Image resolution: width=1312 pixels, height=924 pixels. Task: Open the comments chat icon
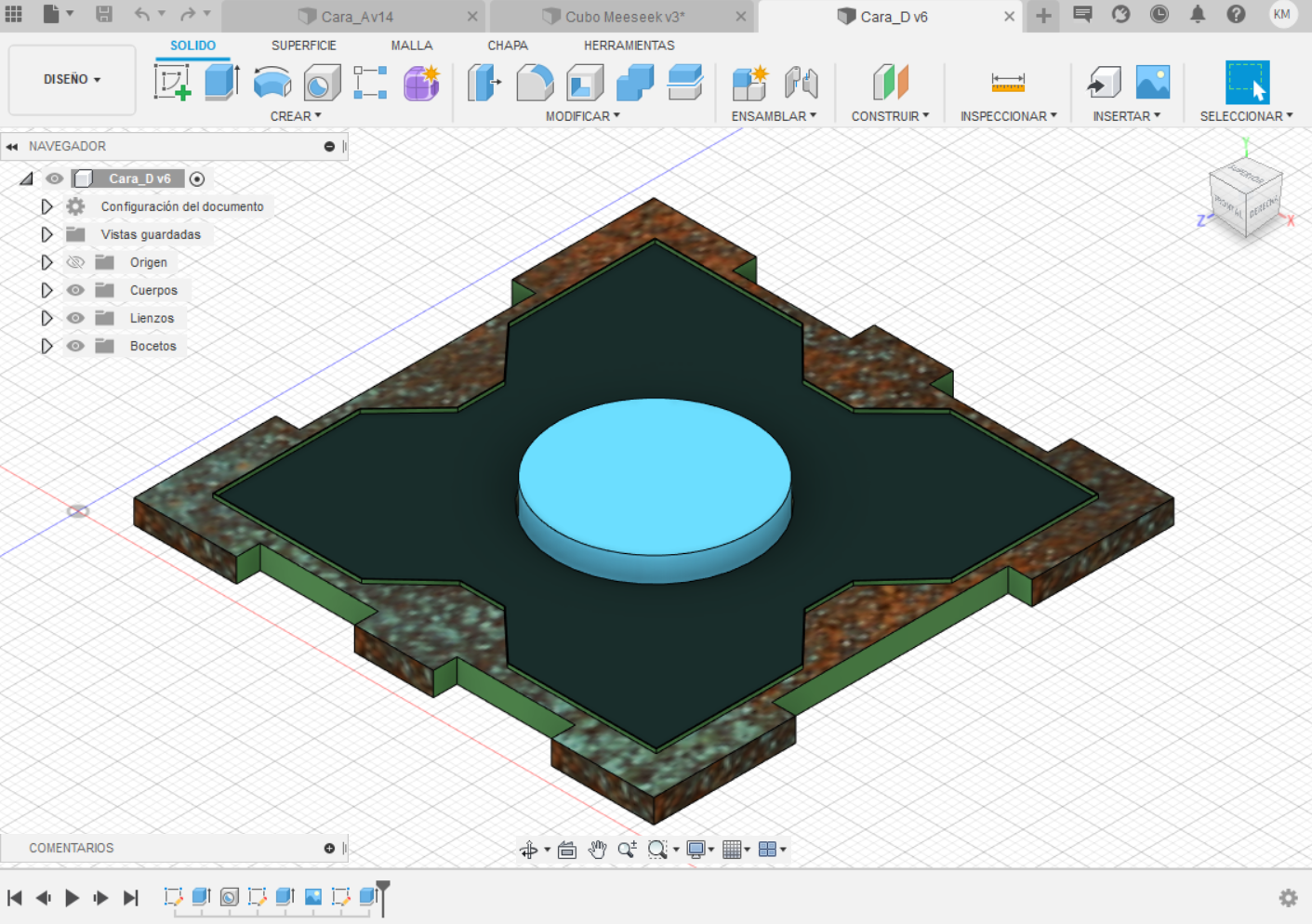click(x=1082, y=14)
